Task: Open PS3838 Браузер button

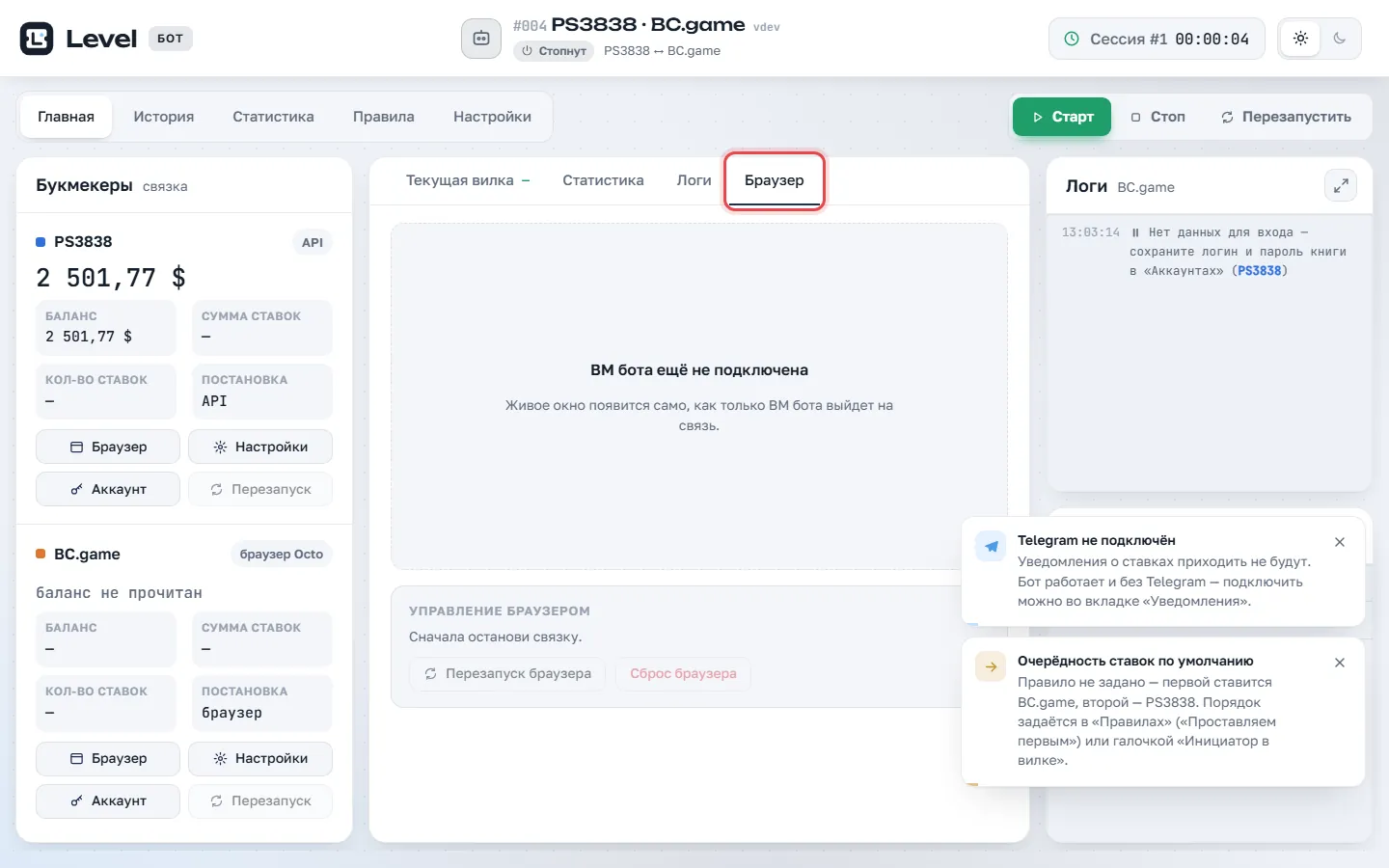Action: point(108,447)
